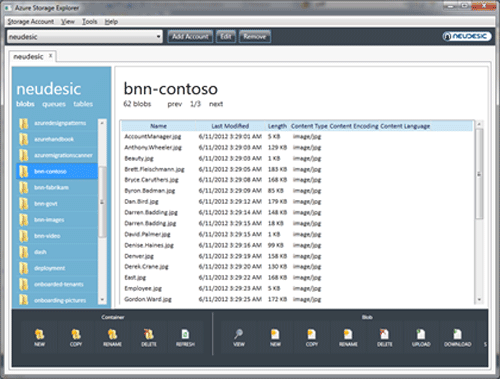
Task: Select the azurehandbook container folder
Action: [57, 139]
